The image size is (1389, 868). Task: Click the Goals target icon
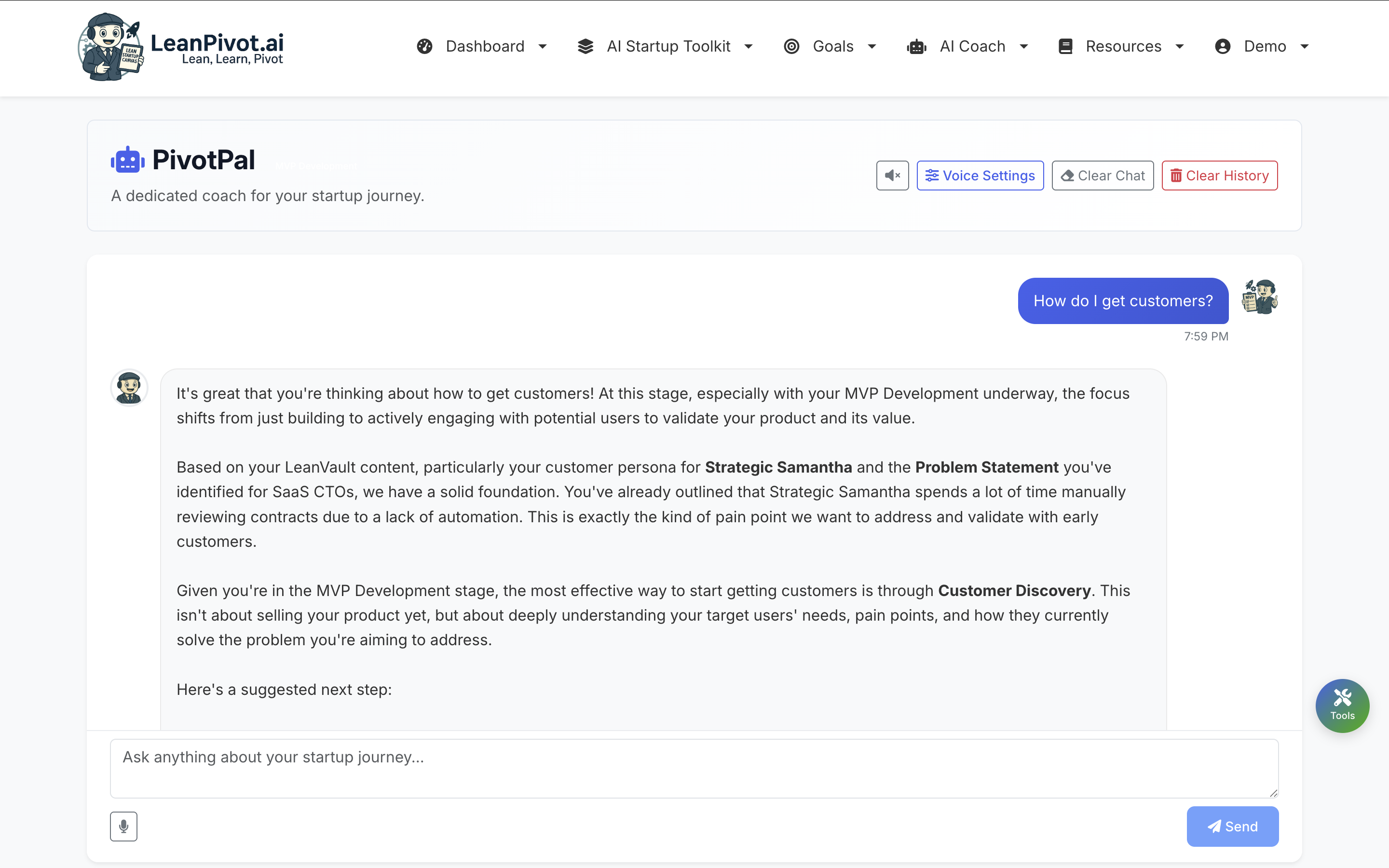coord(791,46)
